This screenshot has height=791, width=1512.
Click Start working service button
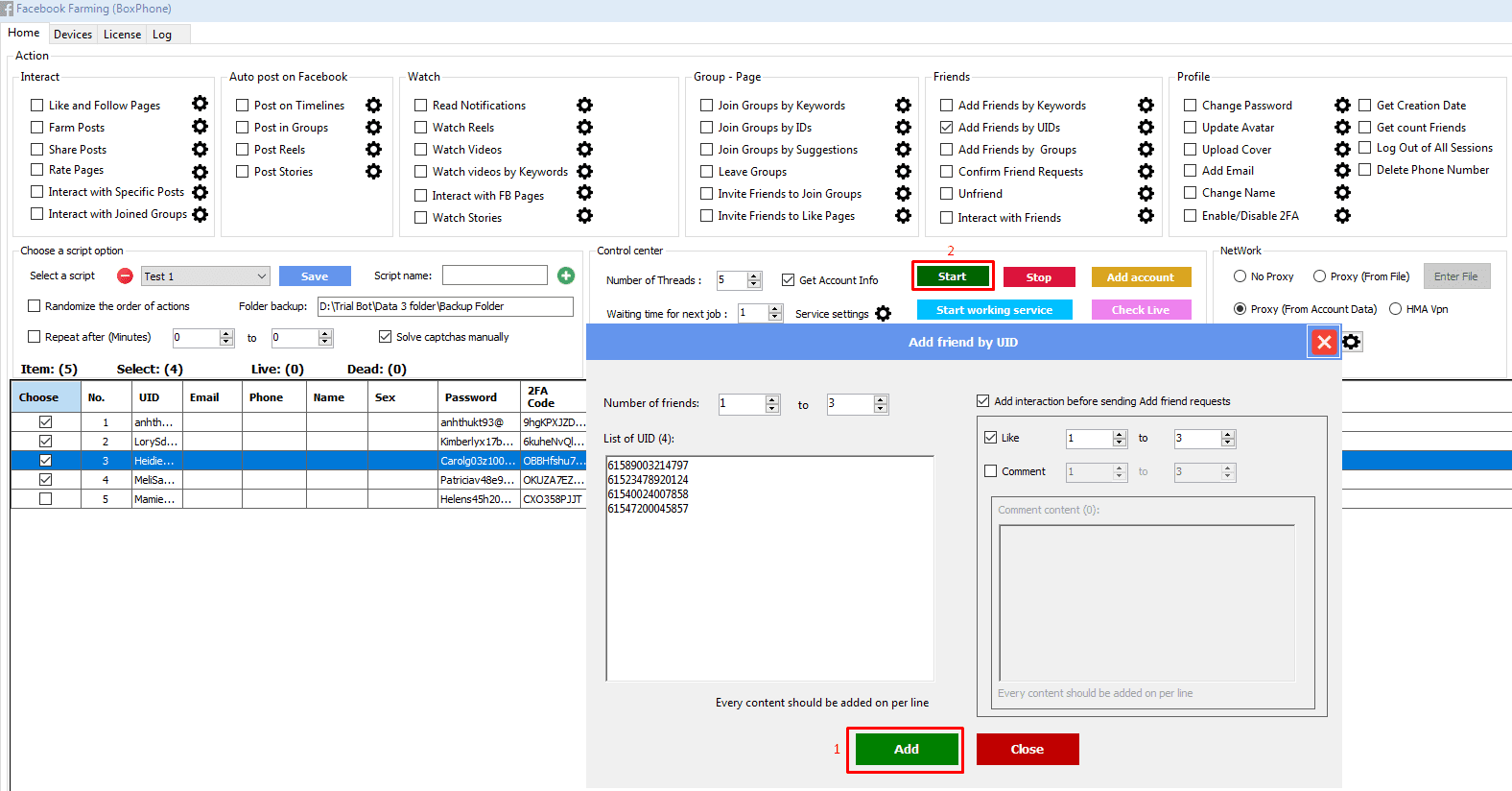coord(994,310)
